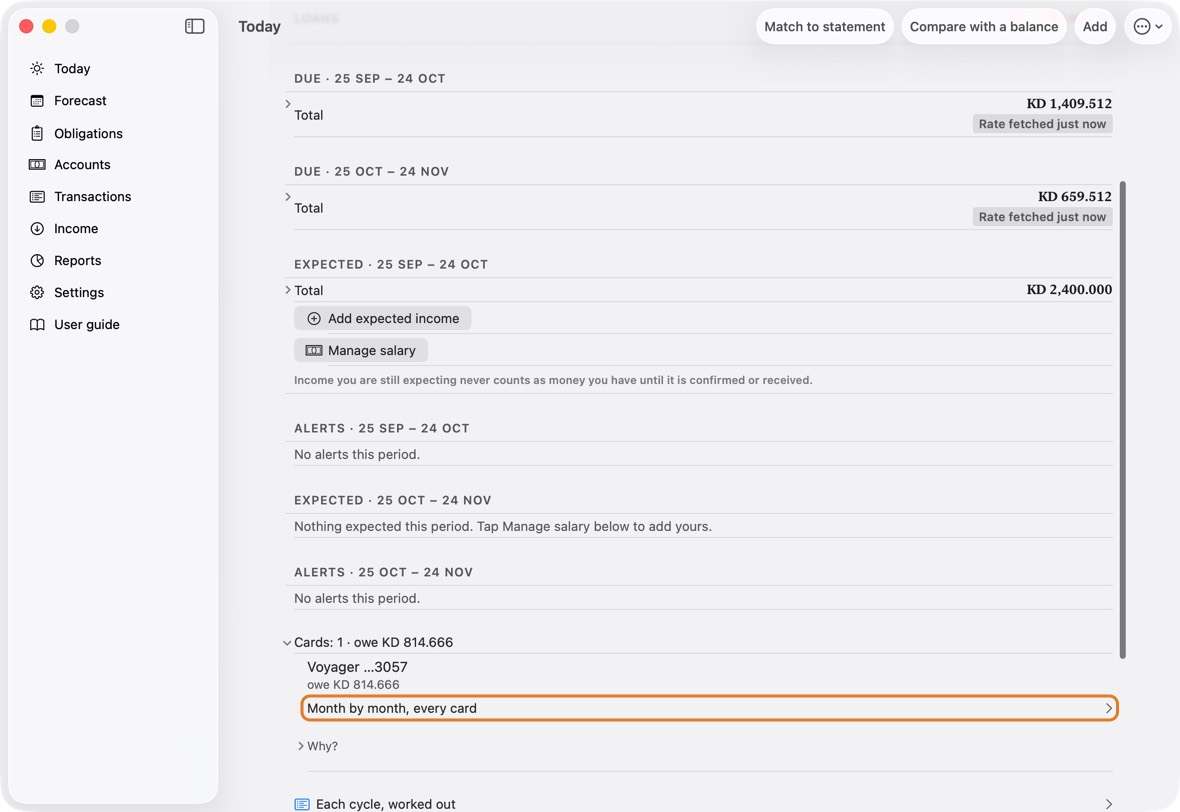Click Add expected income button
Screen dimensions: 1180x812
coord(382,318)
